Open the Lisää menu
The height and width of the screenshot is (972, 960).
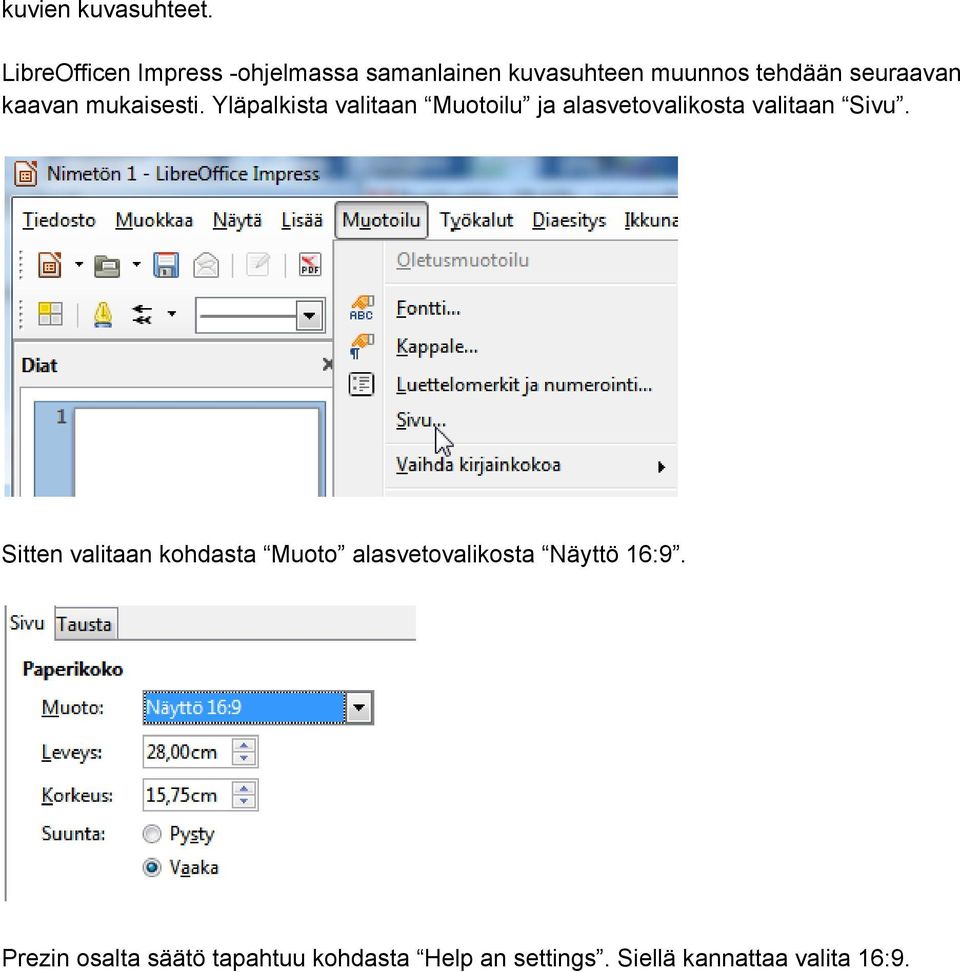click(x=302, y=220)
